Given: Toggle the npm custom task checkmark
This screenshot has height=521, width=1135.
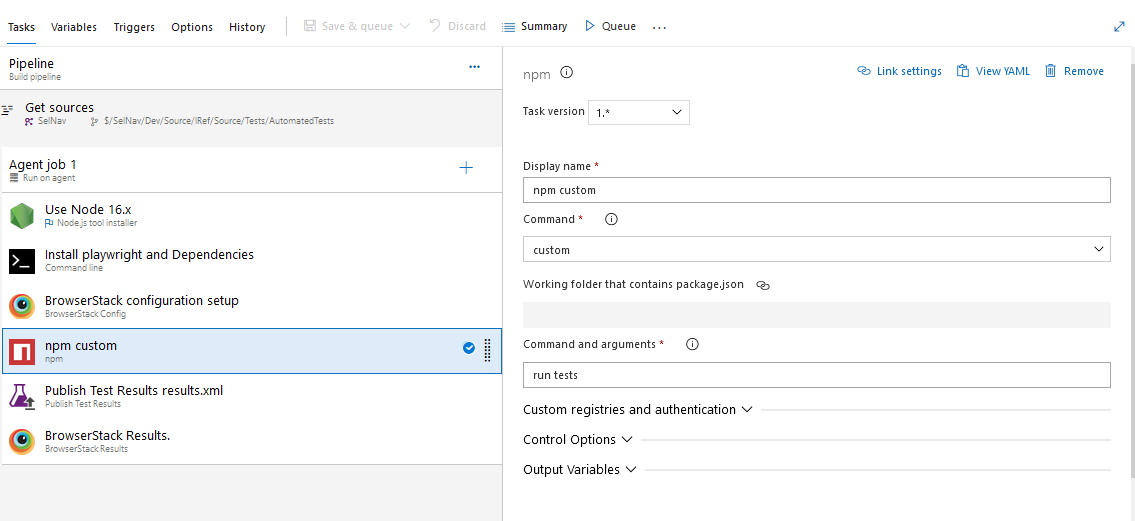Looking at the screenshot, I should tap(468, 348).
